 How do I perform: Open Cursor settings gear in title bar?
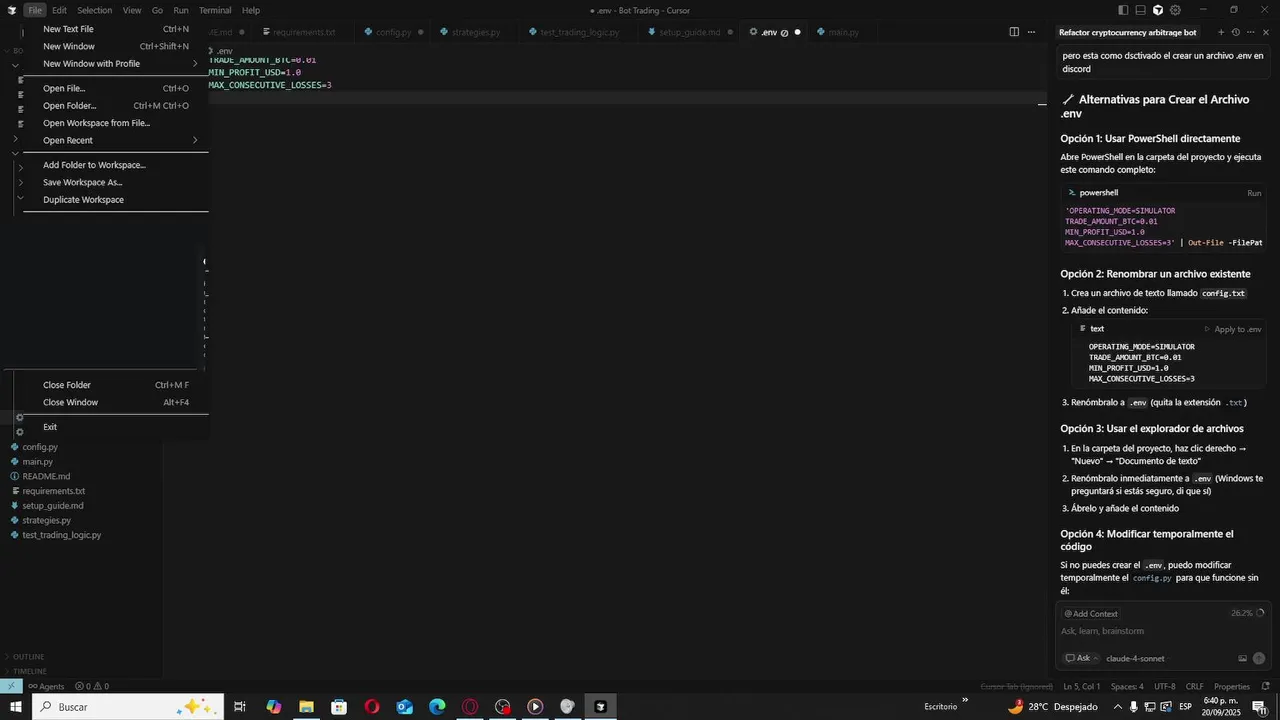pos(1175,10)
